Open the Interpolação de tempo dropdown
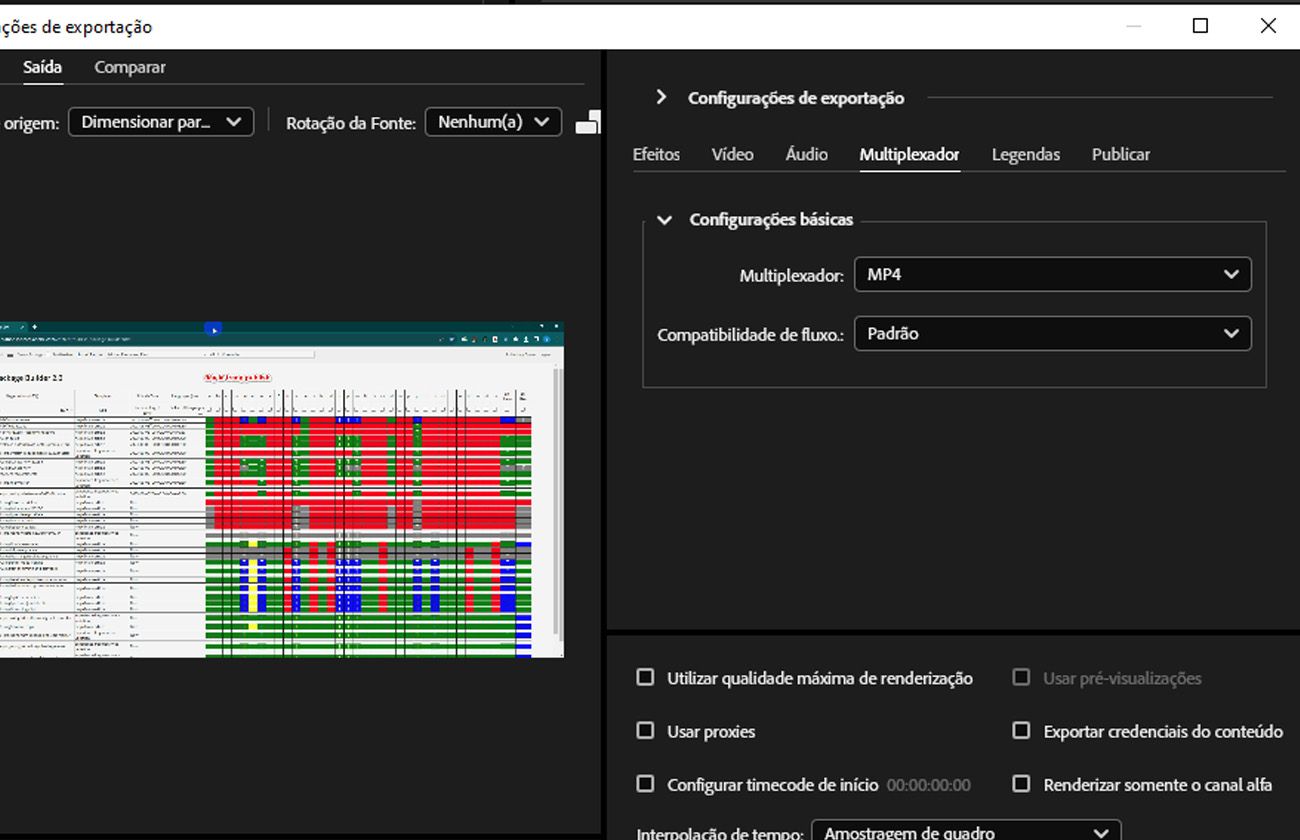This screenshot has height=840, width=1300. click(965, 832)
